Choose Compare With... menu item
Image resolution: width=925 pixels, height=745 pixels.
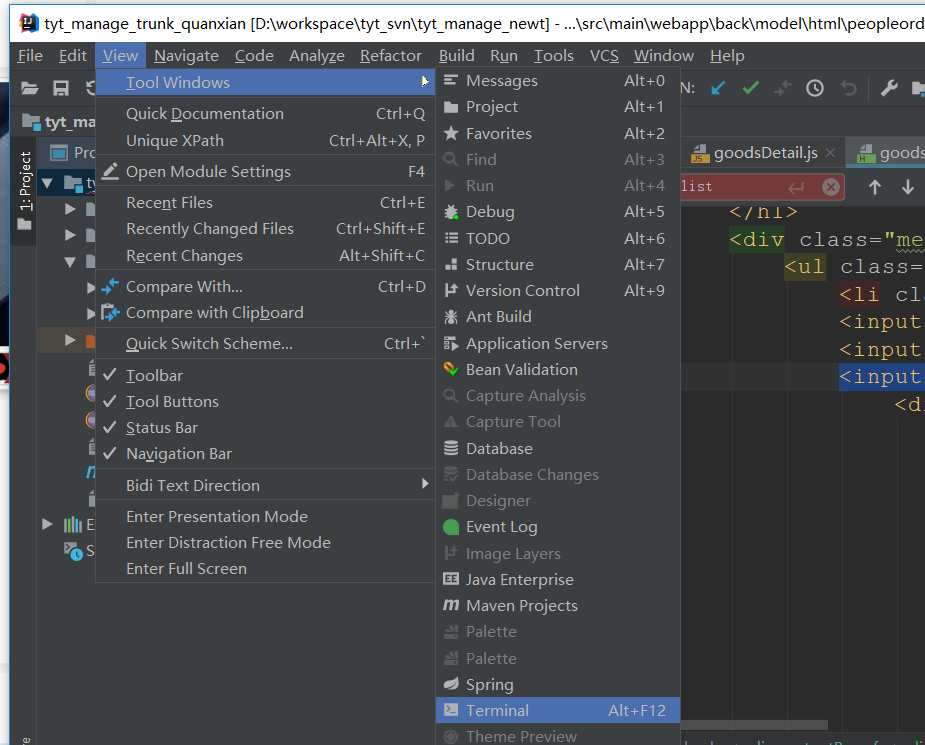coord(265,286)
